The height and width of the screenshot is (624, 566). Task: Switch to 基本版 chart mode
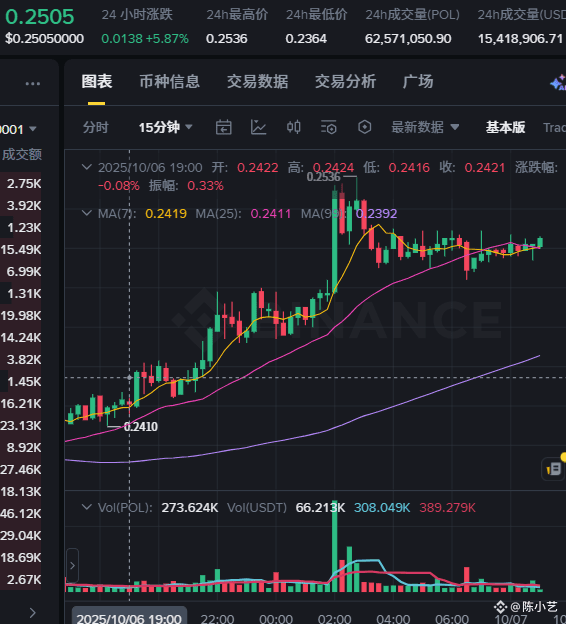click(x=505, y=127)
